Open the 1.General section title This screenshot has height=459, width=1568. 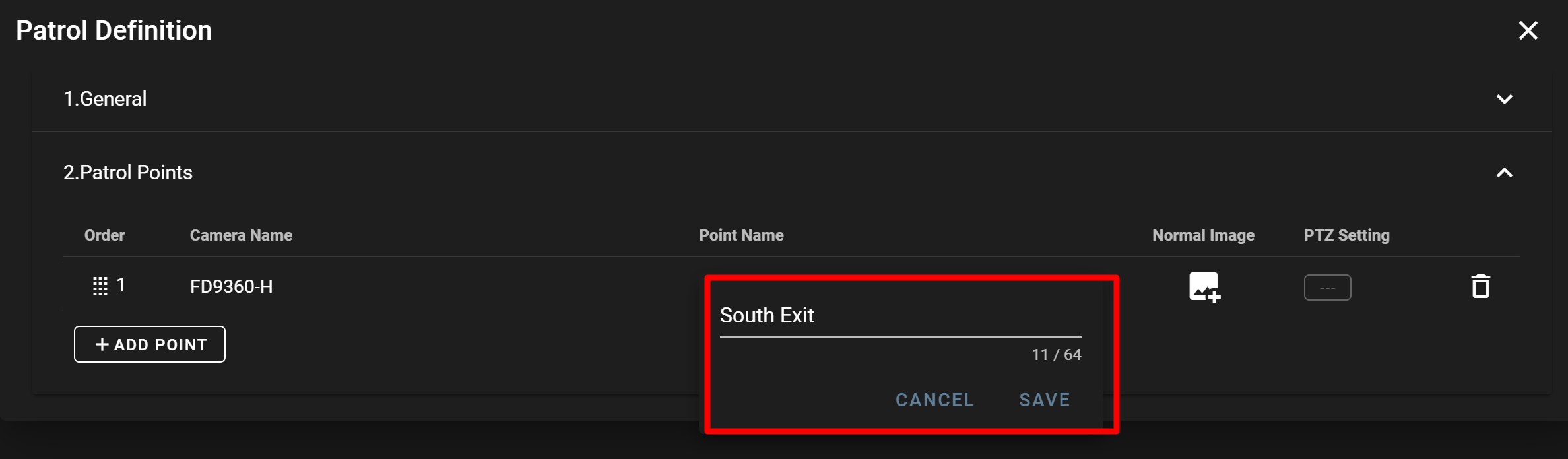105,99
